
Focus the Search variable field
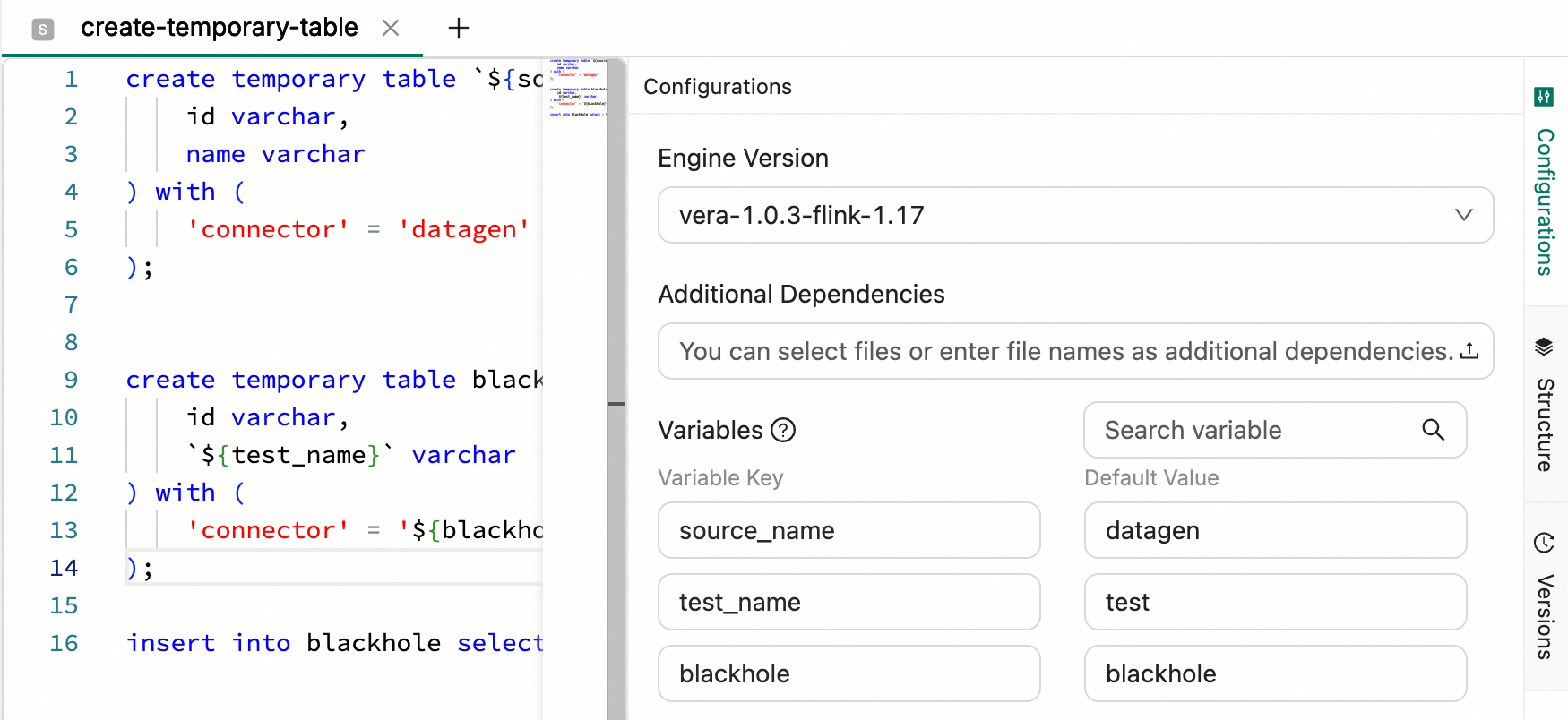point(1275,430)
